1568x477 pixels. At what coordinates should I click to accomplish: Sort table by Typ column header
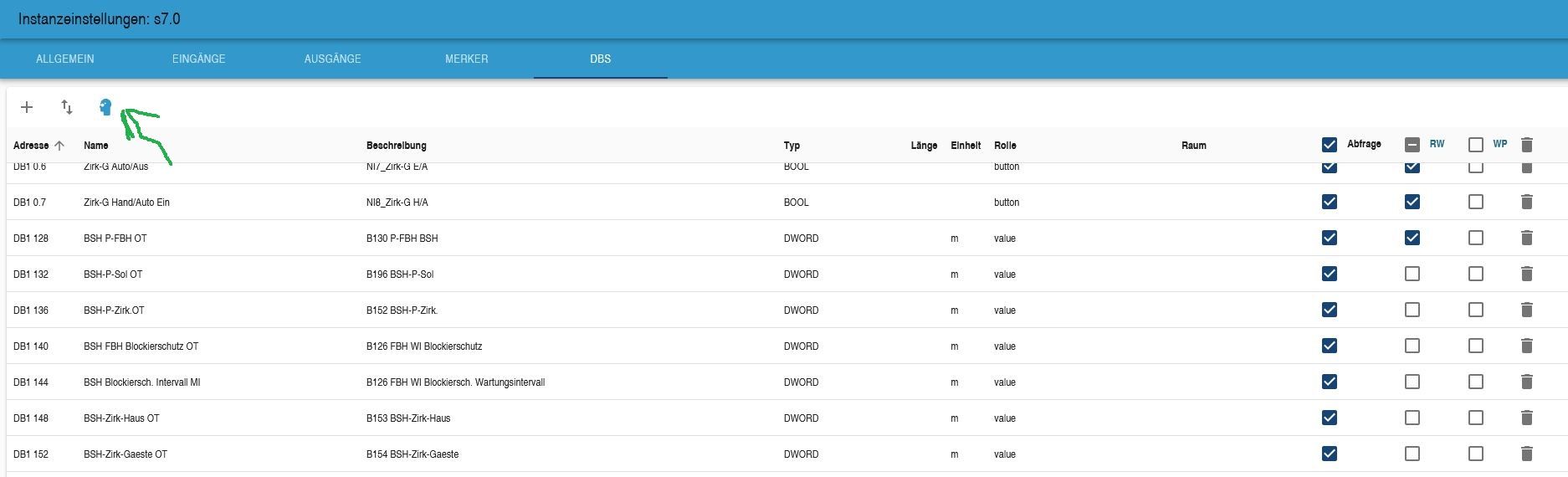pyautogui.click(x=792, y=146)
